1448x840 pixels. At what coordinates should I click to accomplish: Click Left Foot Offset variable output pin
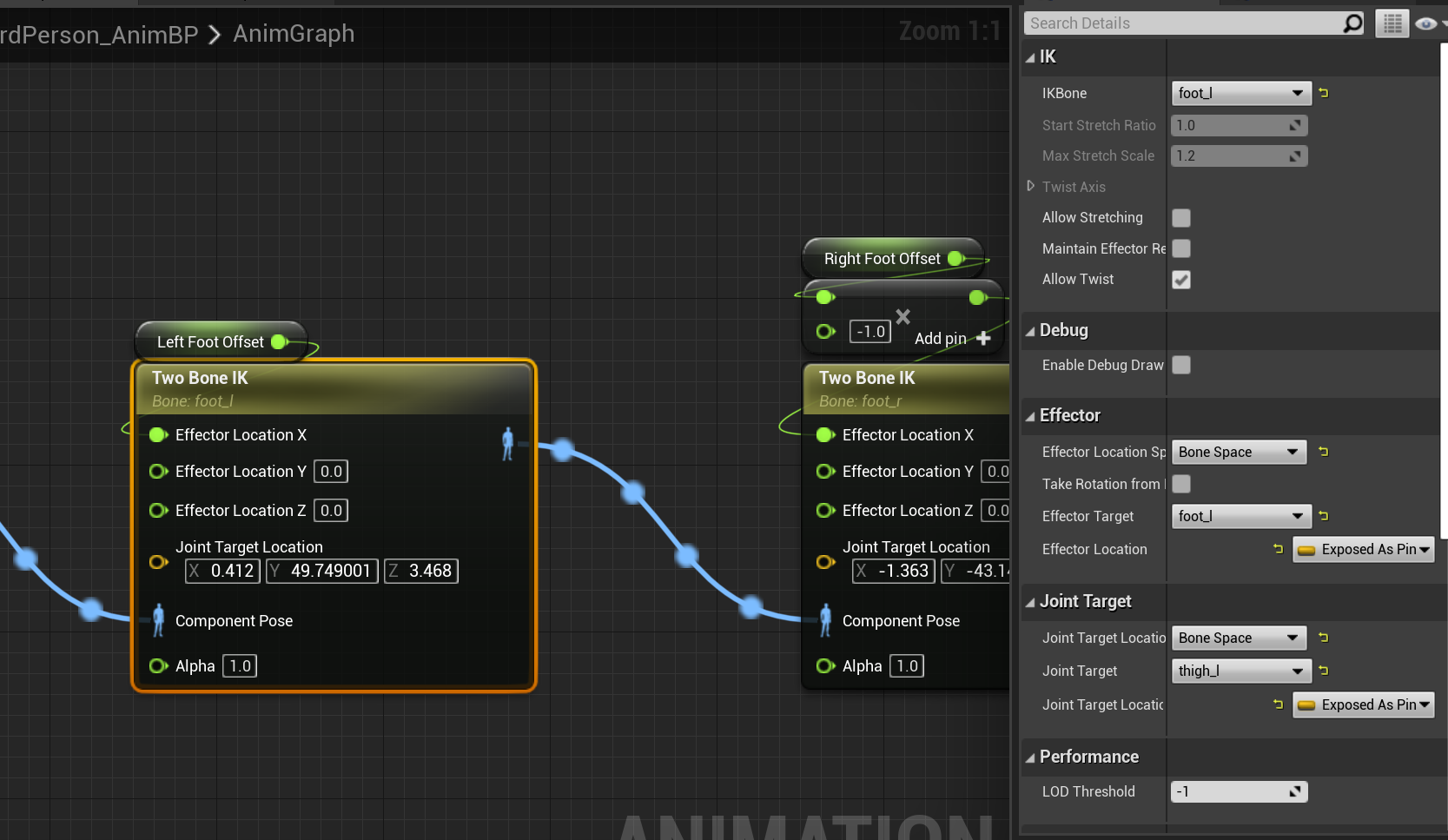coord(280,341)
